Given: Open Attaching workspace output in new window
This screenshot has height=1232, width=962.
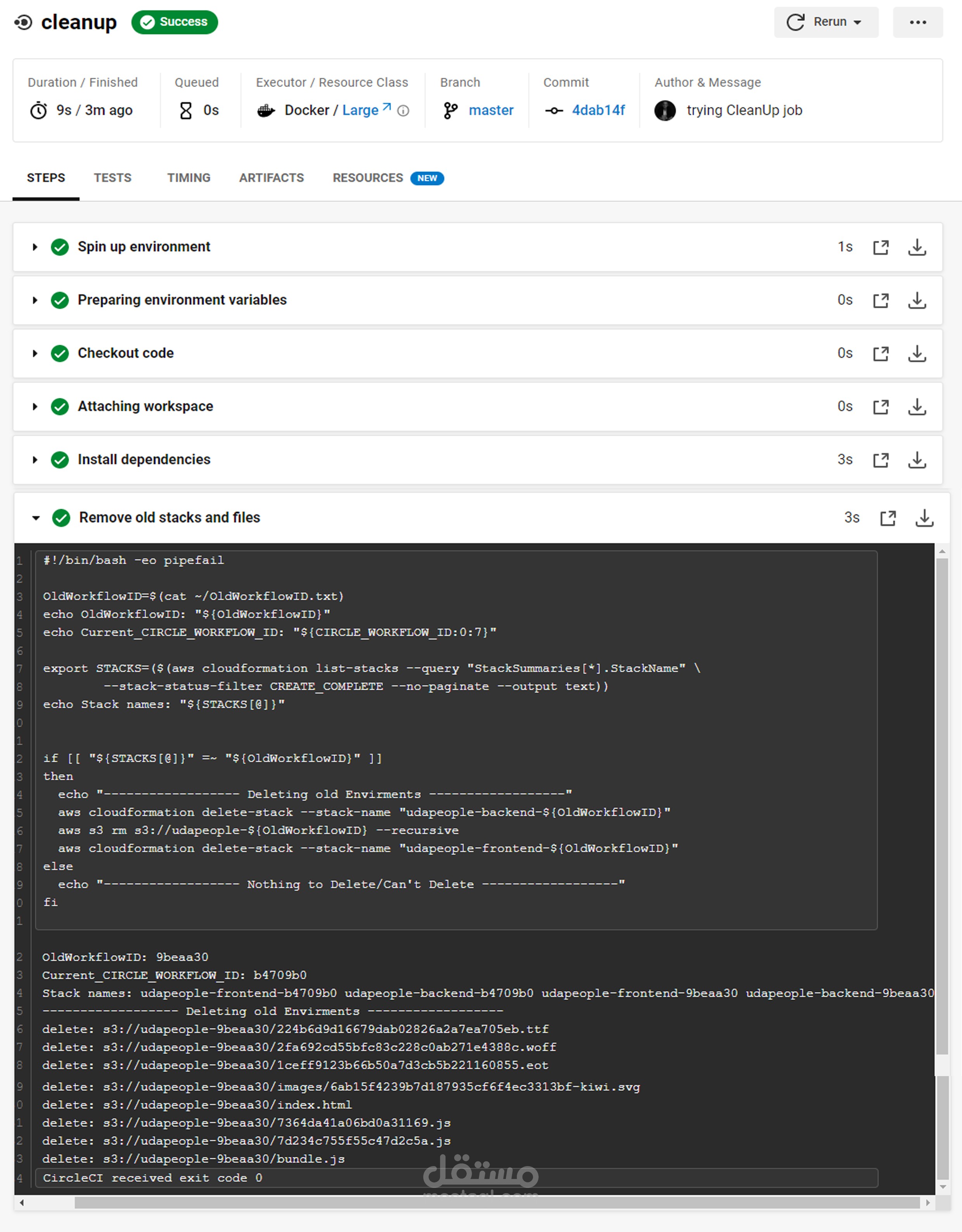Looking at the screenshot, I should [x=881, y=407].
